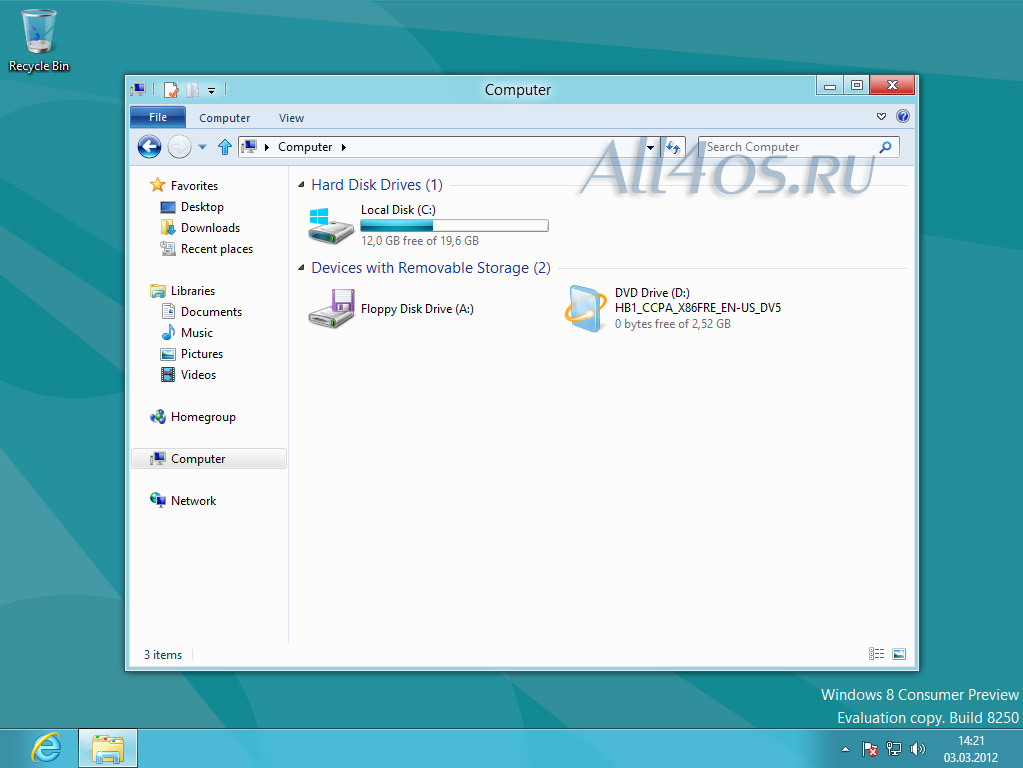This screenshot has width=1023, height=768.
Task: Click the Forward navigation arrow
Action: point(179,147)
